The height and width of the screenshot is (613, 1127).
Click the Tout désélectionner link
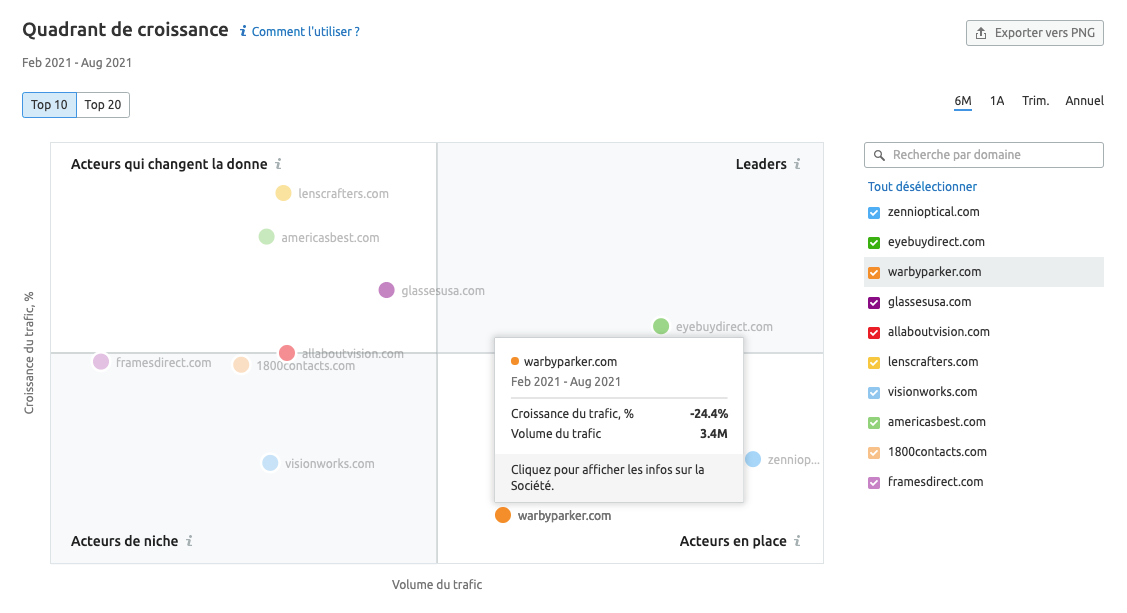click(922, 186)
